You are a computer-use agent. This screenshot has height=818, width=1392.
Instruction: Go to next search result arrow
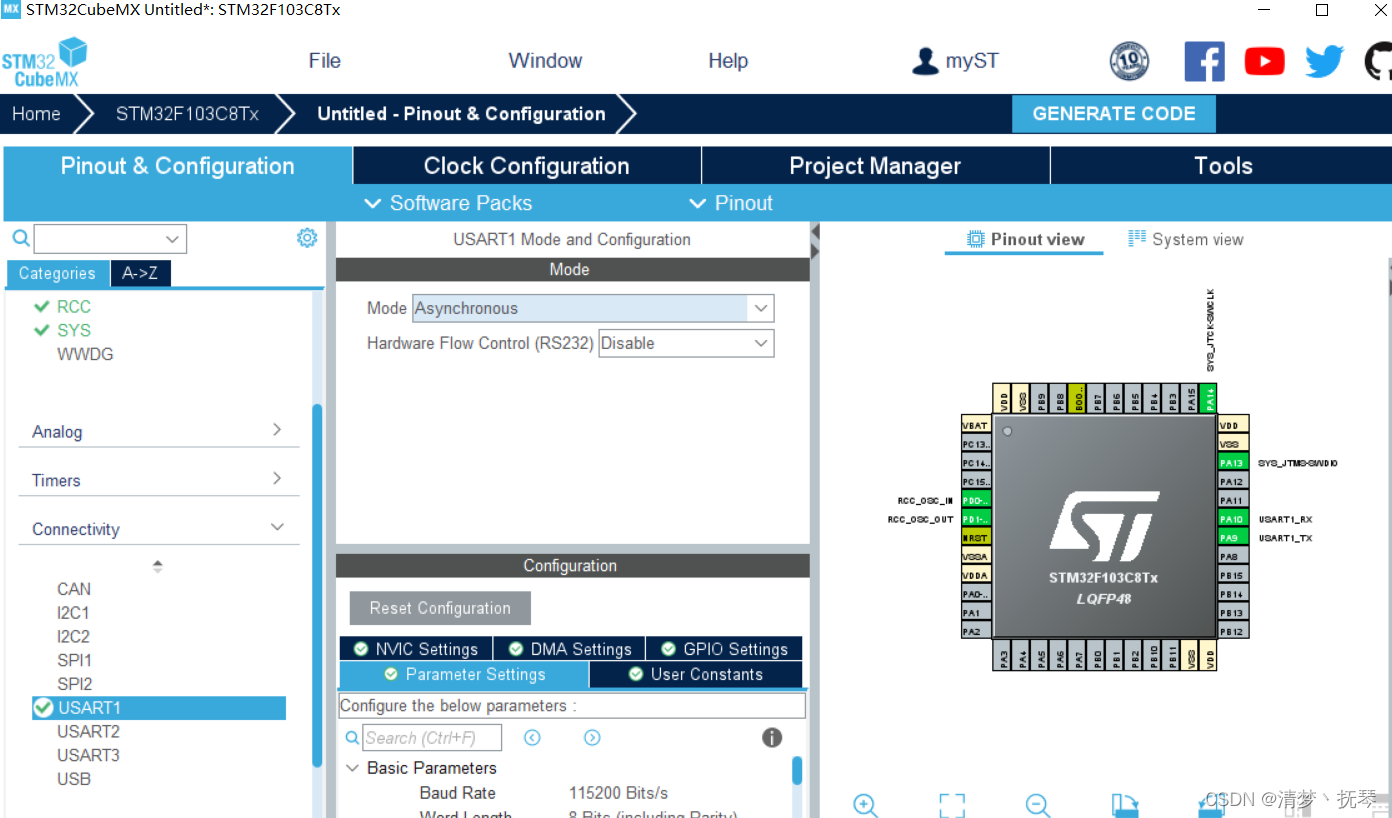pyautogui.click(x=592, y=738)
